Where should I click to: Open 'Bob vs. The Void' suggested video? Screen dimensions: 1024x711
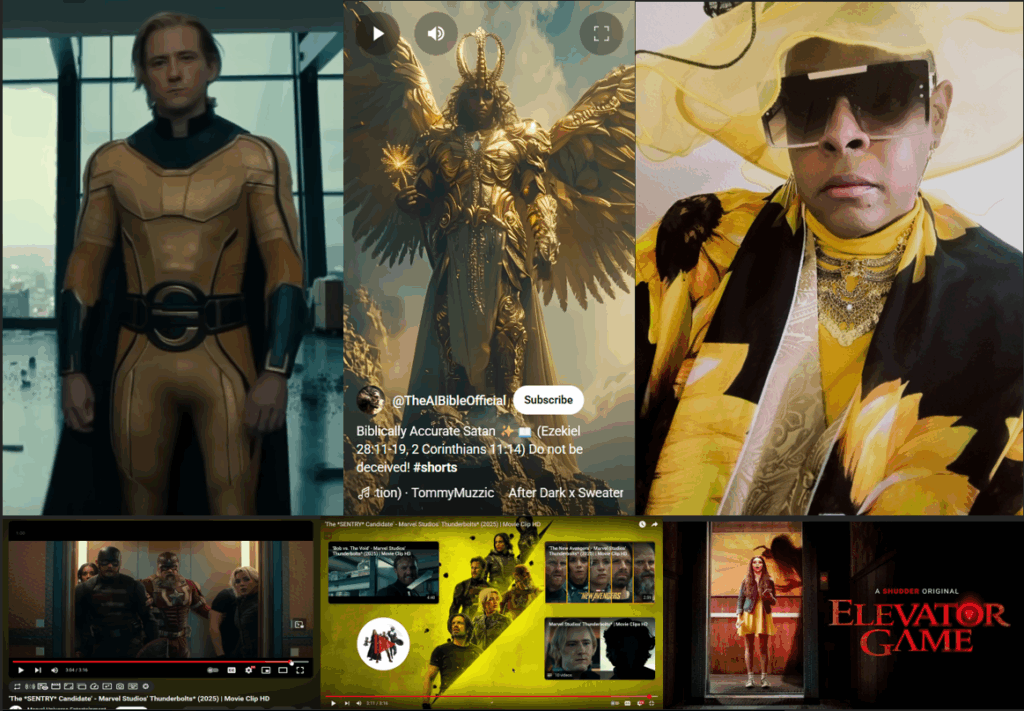click(383, 572)
